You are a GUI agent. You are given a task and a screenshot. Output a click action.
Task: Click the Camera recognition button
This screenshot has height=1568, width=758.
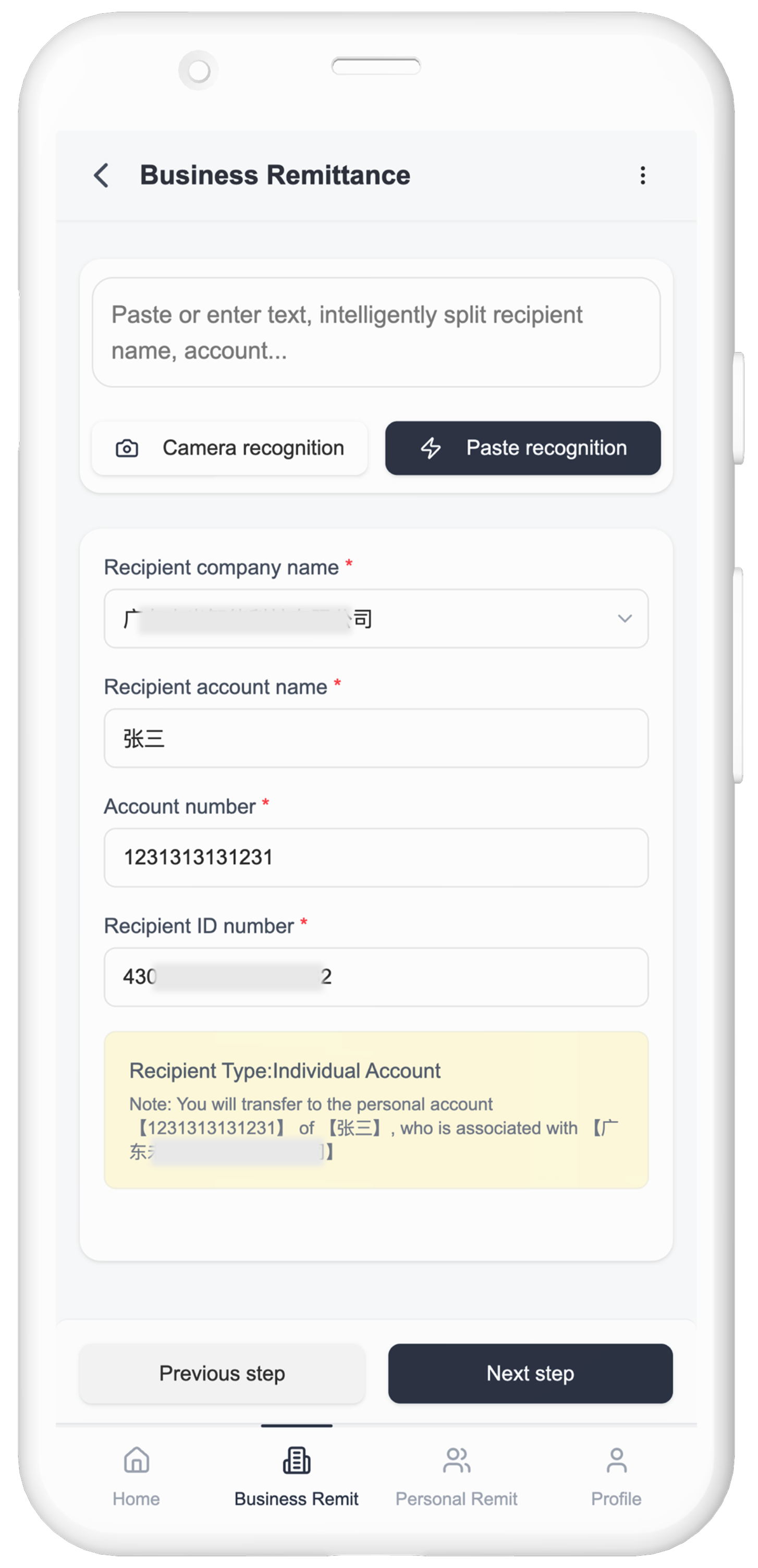tap(229, 448)
